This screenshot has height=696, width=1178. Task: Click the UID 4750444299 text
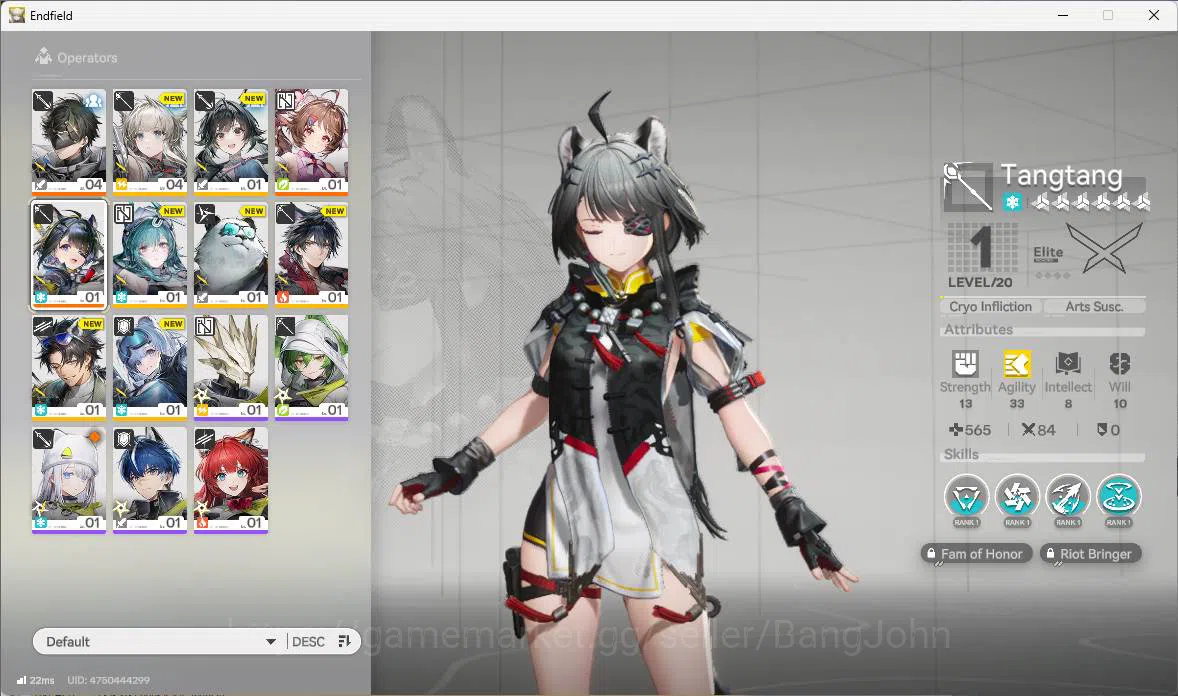pos(108,680)
